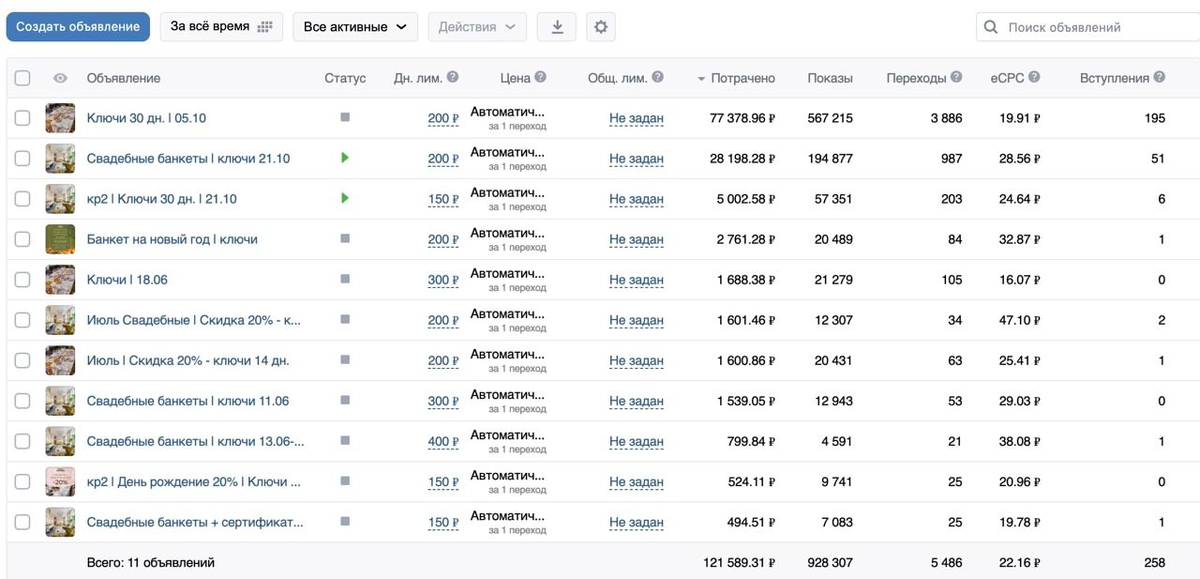
Task: Toggle the select-all checkbox in header
Action: (x=22, y=78)
